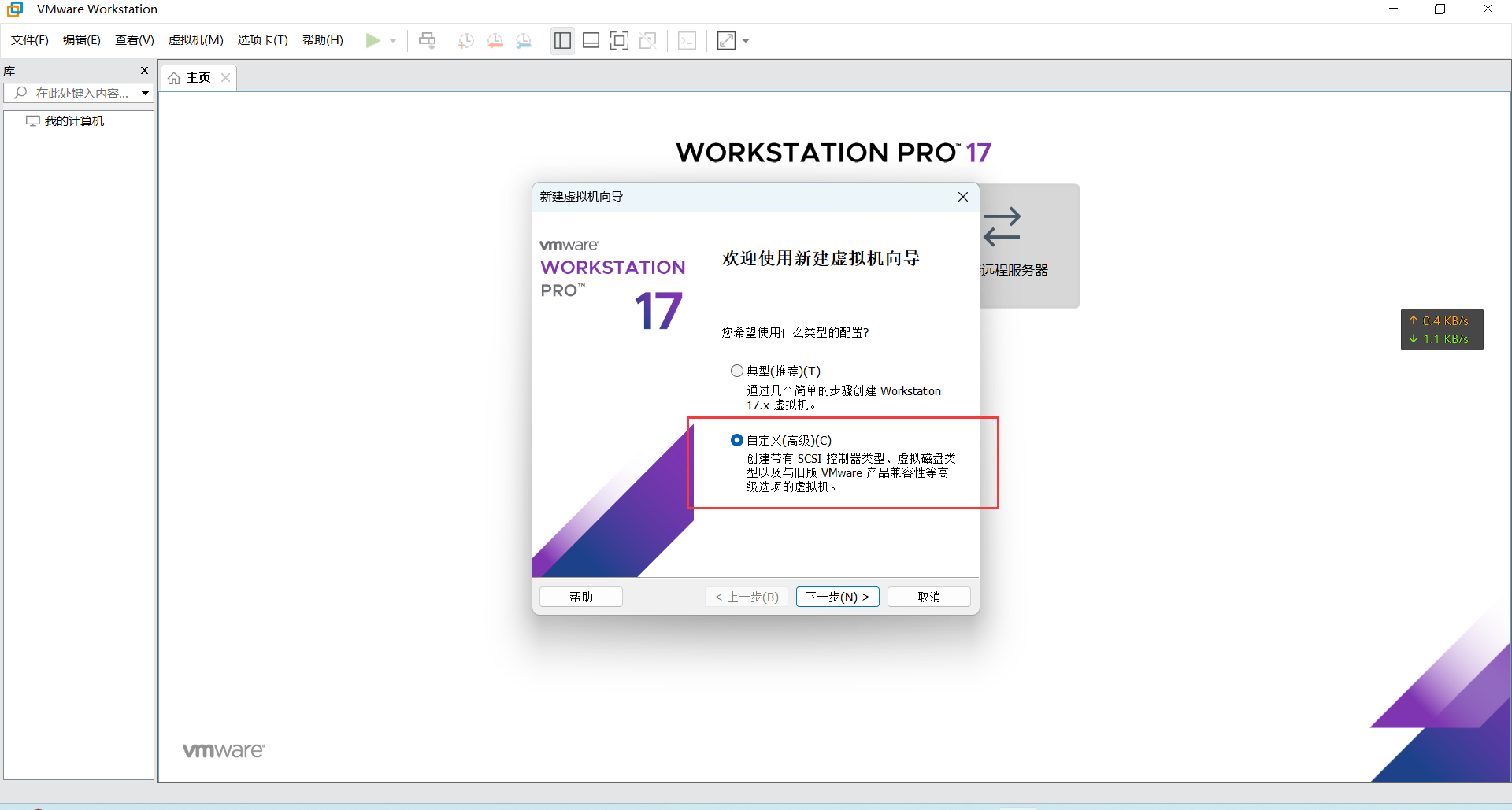Screen dimensions: 1512x810
Task: Toggle the thumbnail bar view icon
Action: tap(591, 40)
